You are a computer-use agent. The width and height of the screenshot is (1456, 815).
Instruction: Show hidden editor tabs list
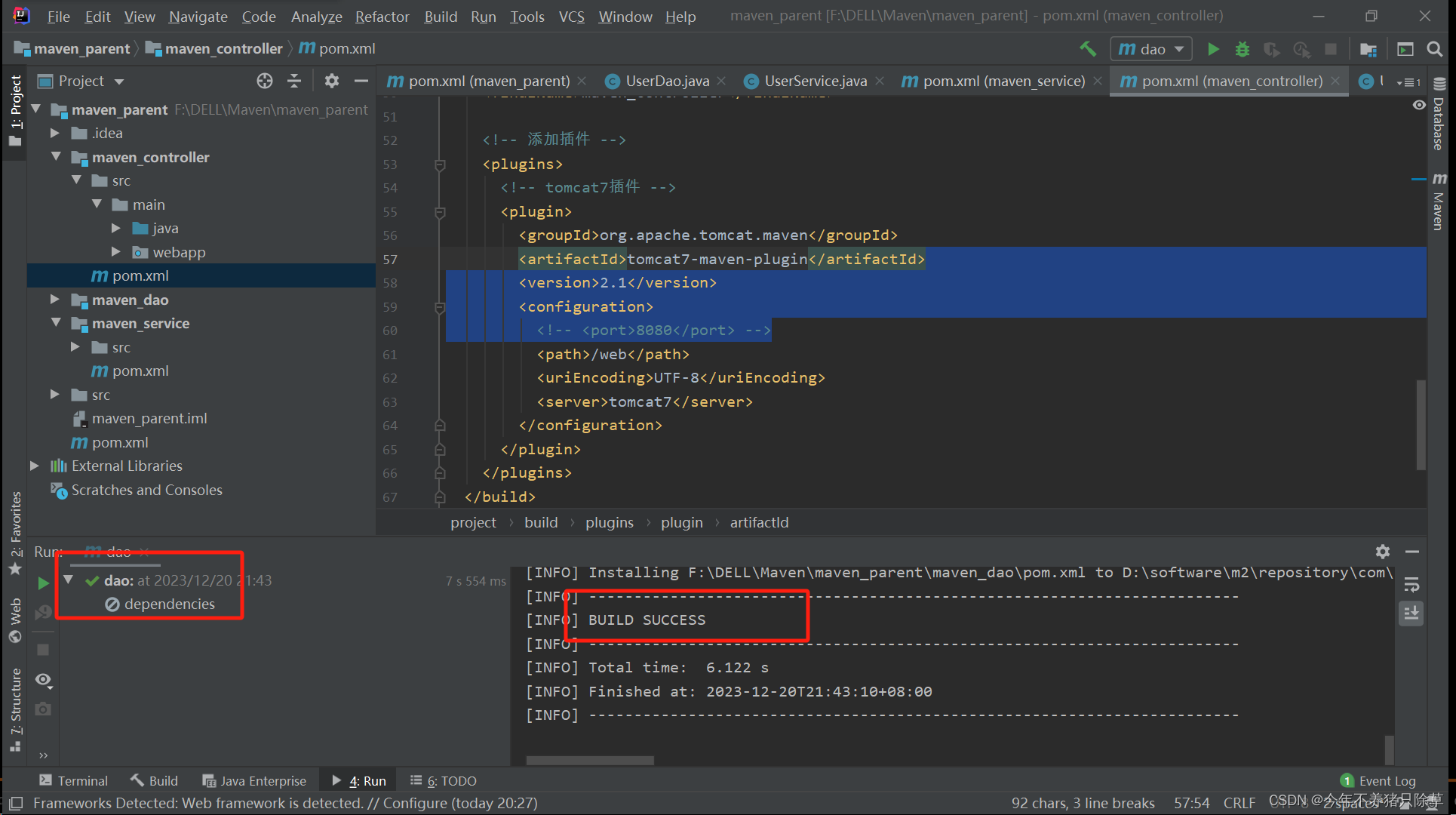click(1408, 81)
